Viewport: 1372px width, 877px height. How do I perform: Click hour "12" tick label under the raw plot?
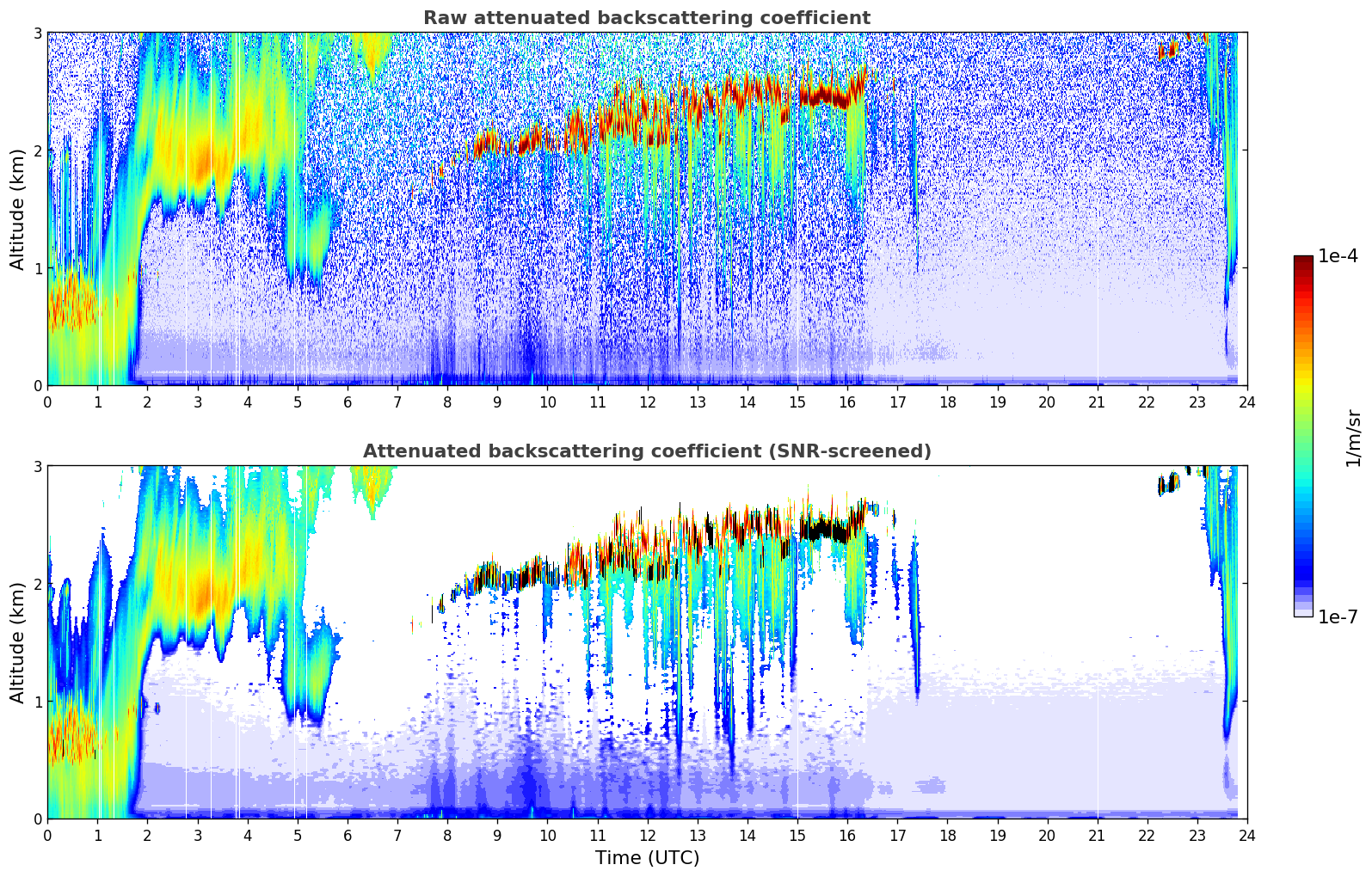click(x=647, y=402)
